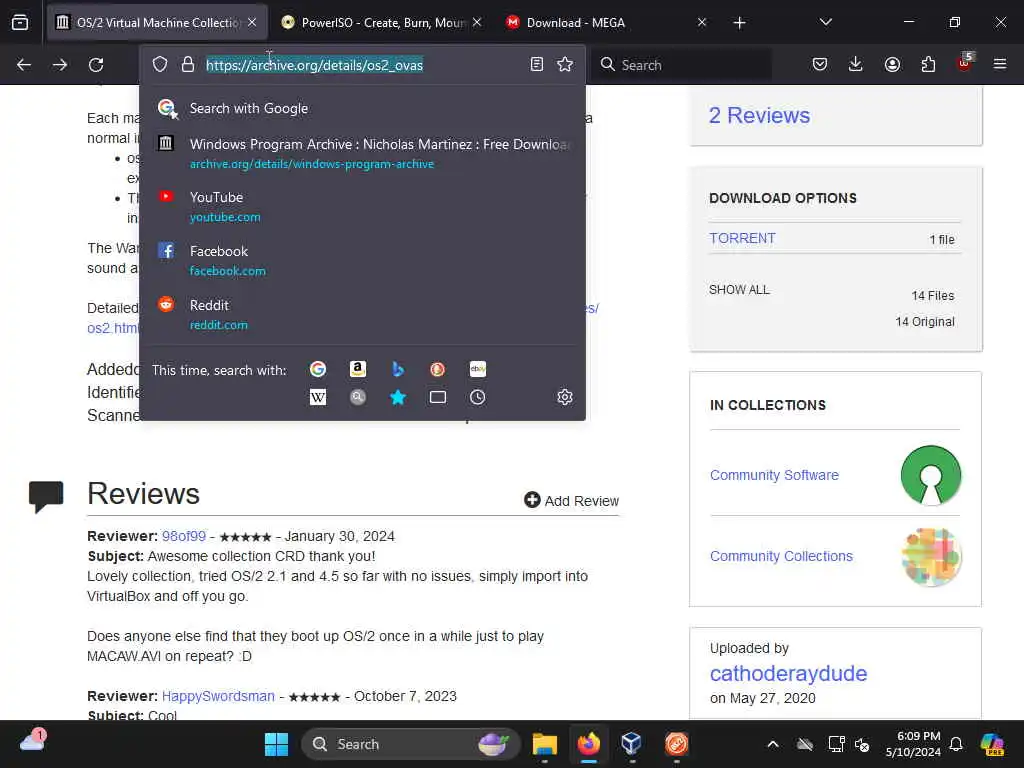Screen dimensions: 1024x768
Task: Open the taskbar clock showing 6:09 PM
Action: click(913, 744)
